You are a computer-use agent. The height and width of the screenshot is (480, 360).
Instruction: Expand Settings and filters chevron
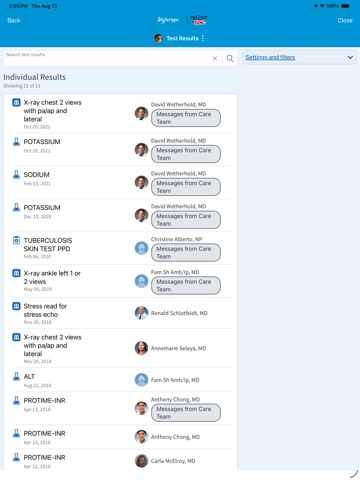[x=350, y=57]
